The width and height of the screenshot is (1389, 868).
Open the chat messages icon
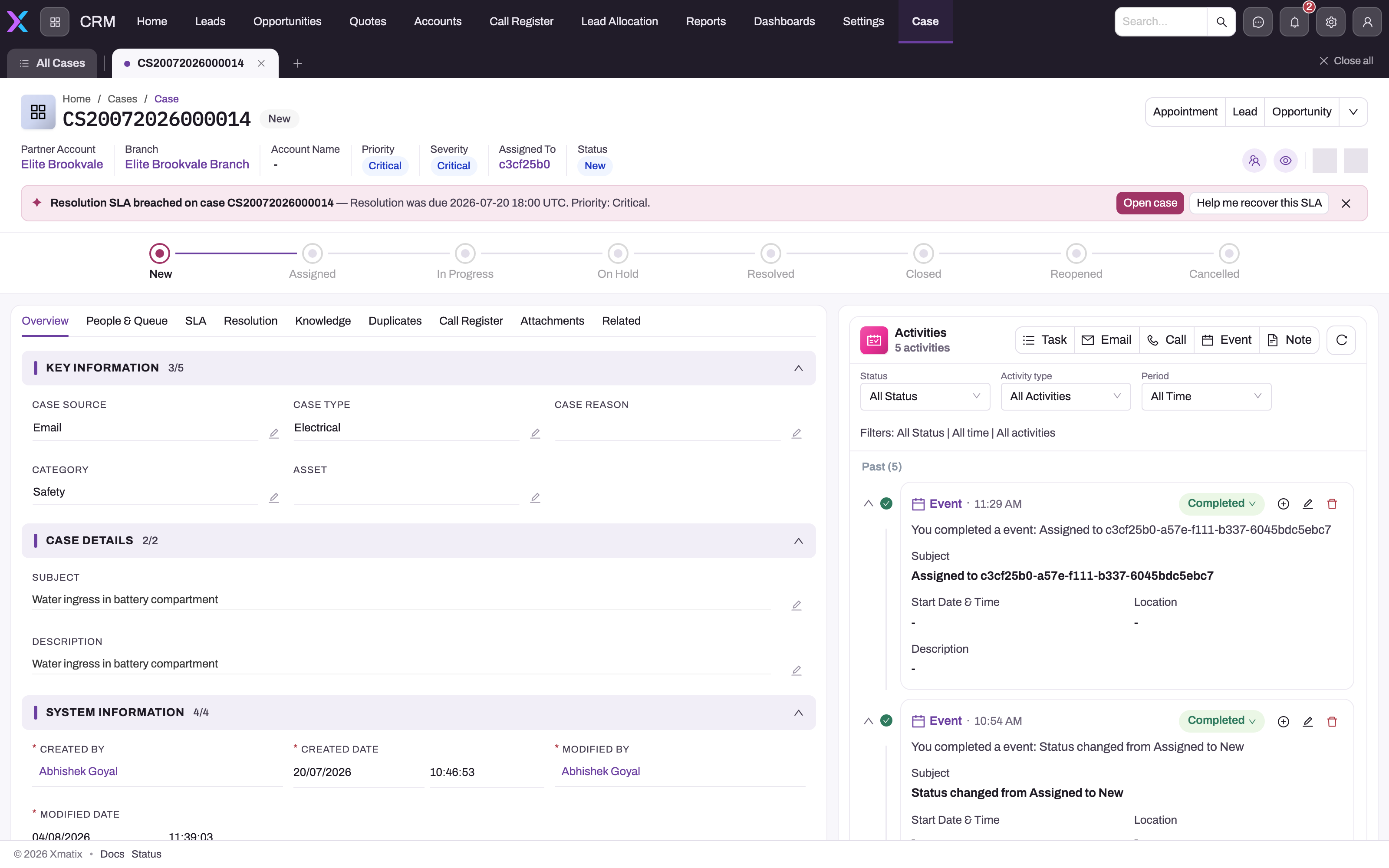click(1258, 22)
